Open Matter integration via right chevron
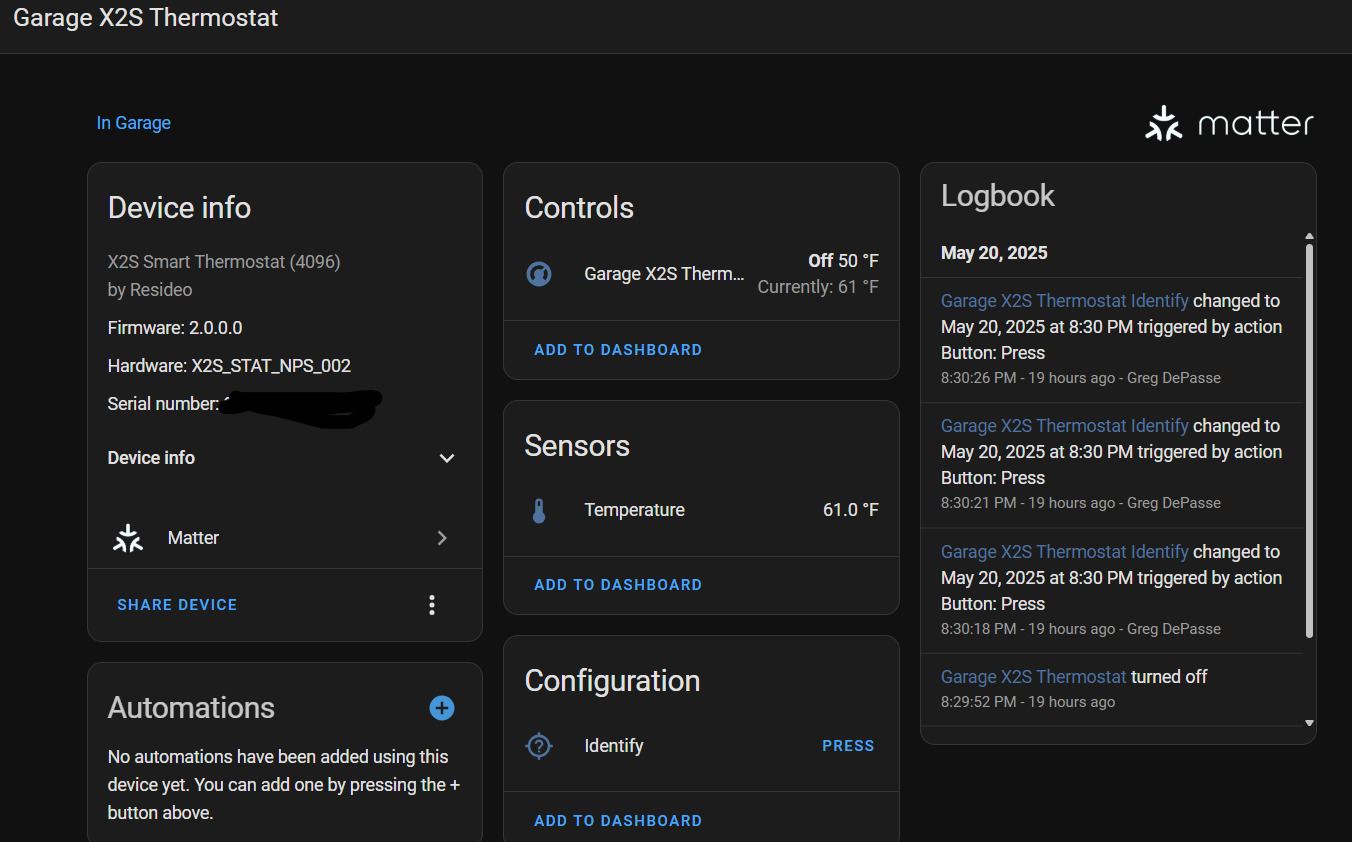The height and width of the screenshot is (842, 1352). click(x=442, y=538)
